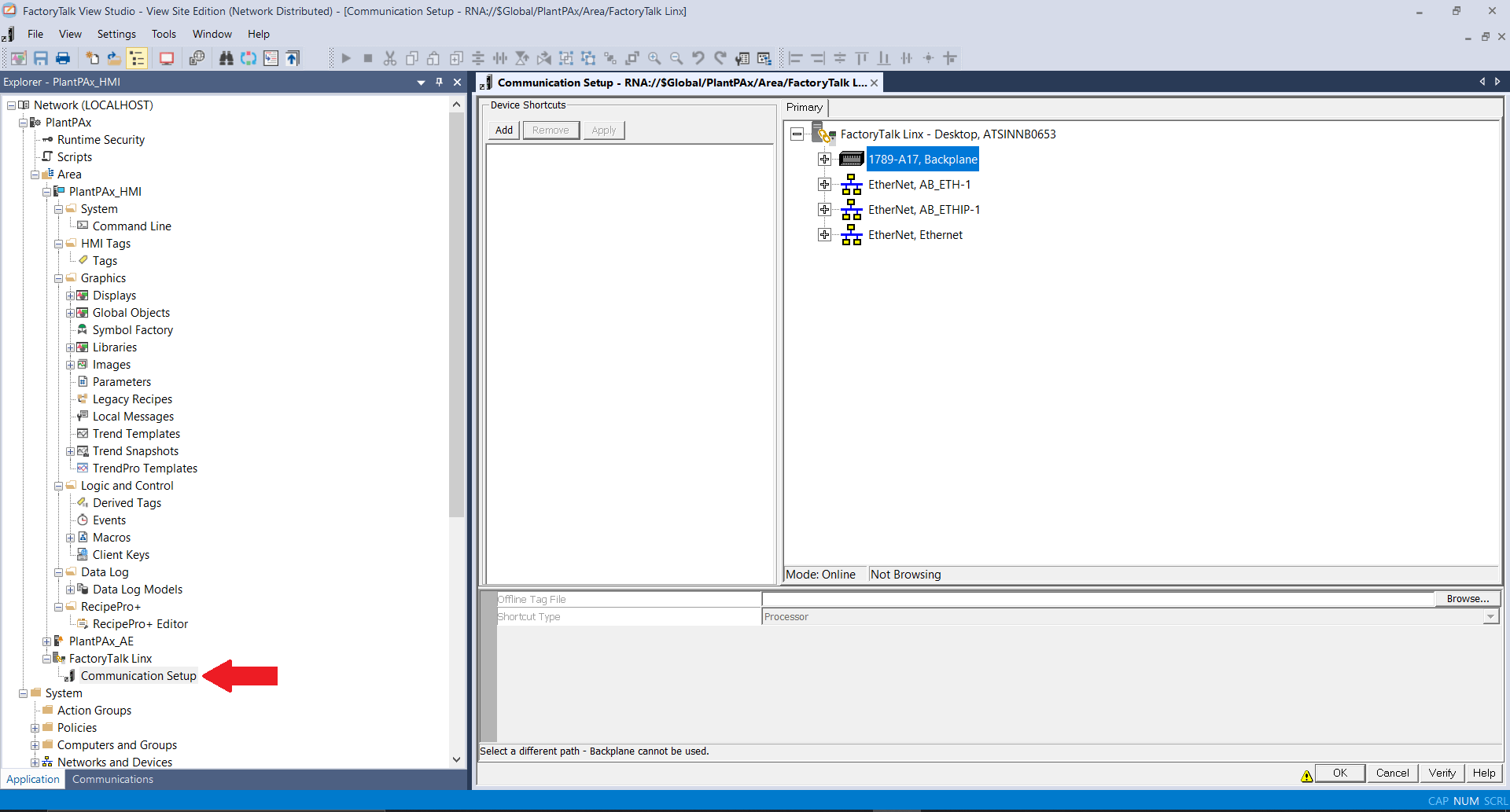Image resolution: width=1510 pixels, height=812 pixels.
Task: Click the Align Left toolbar icon
Action: pyautogui.click(x=796, y=58)
